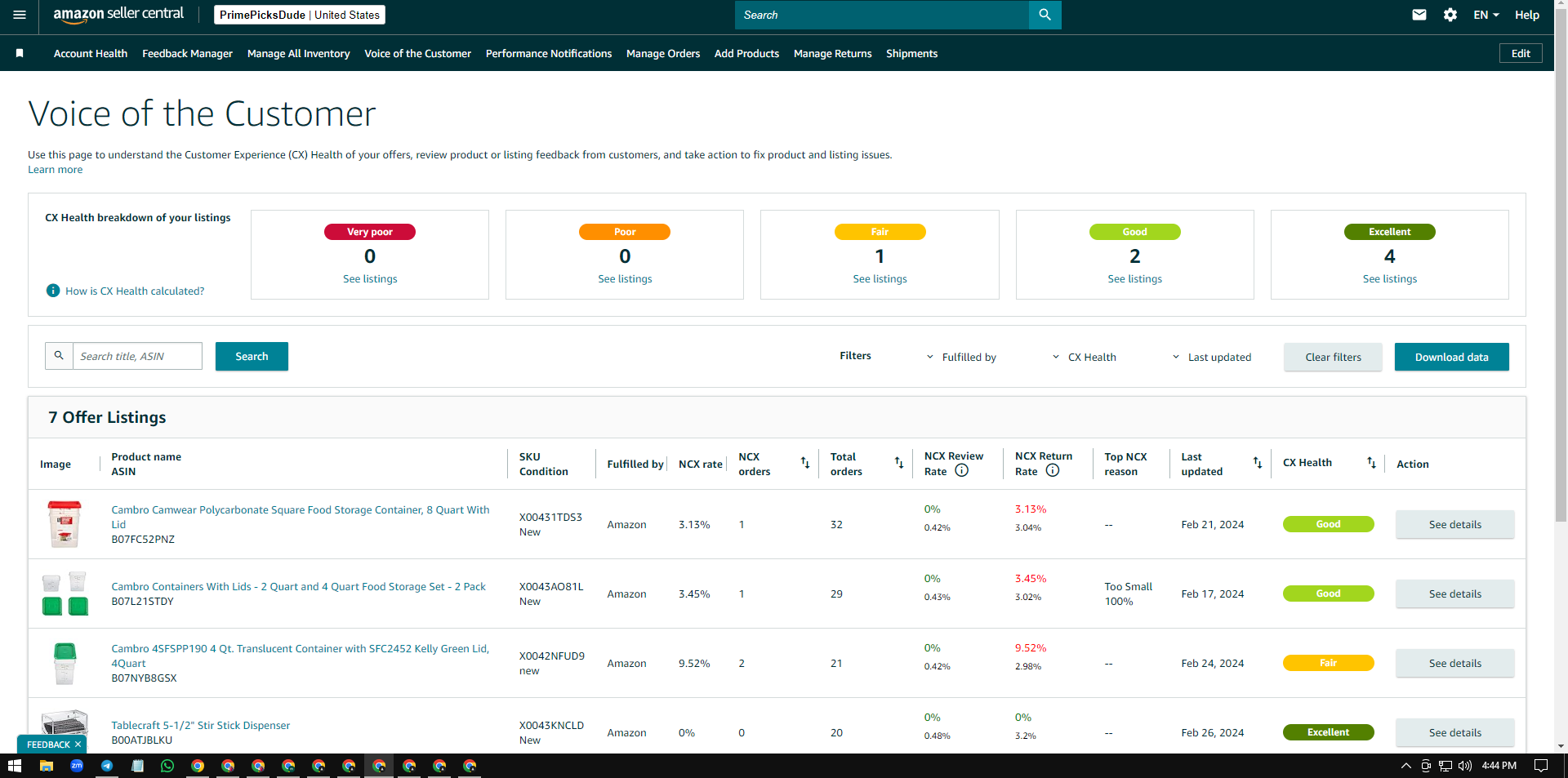The width and height of the screenshot is (1568, 778).
Task: Open File Explorer from the taskbar
Action: [x=47, y=766]
